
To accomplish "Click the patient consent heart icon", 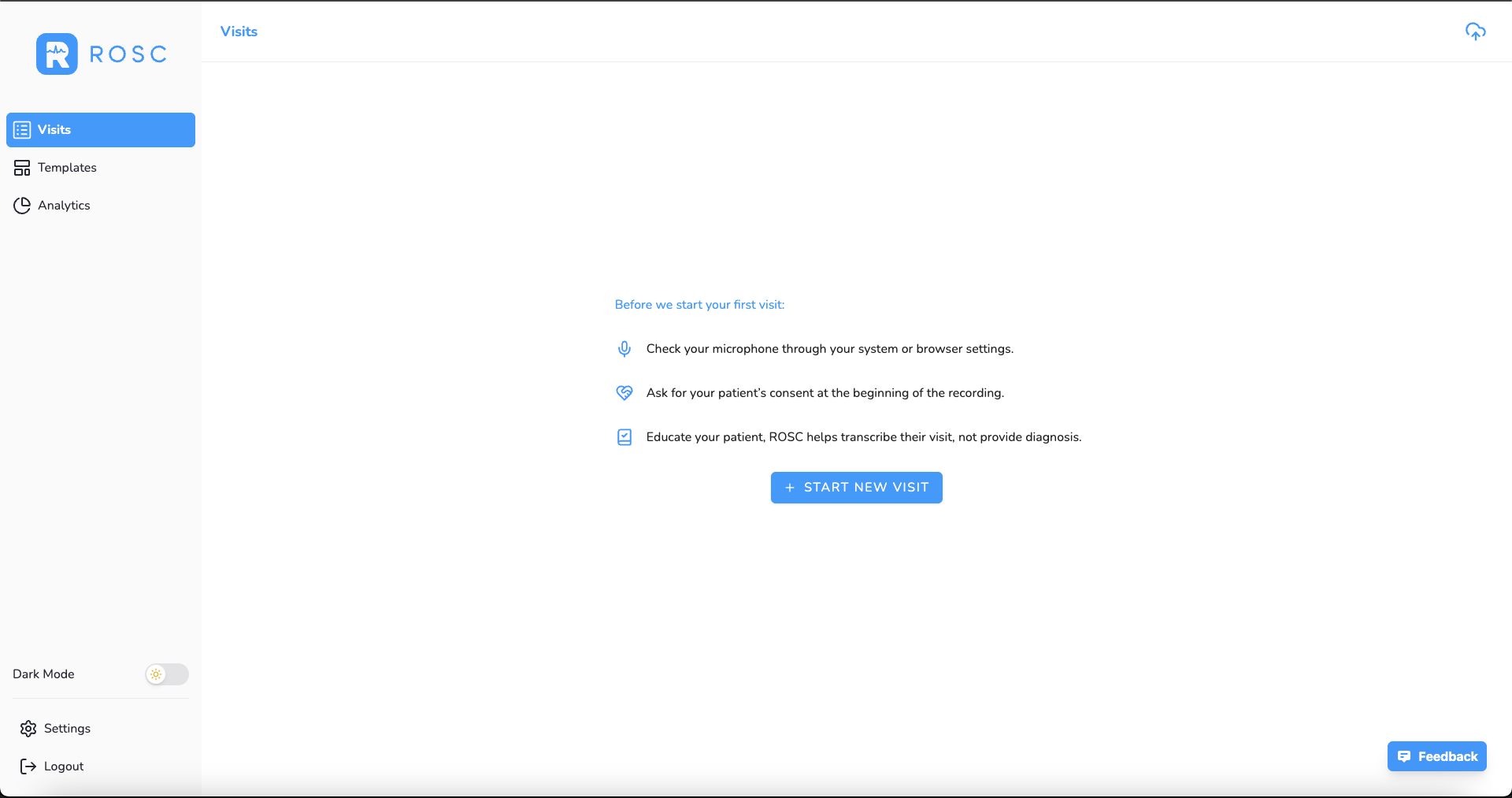I will click(624, 393).
